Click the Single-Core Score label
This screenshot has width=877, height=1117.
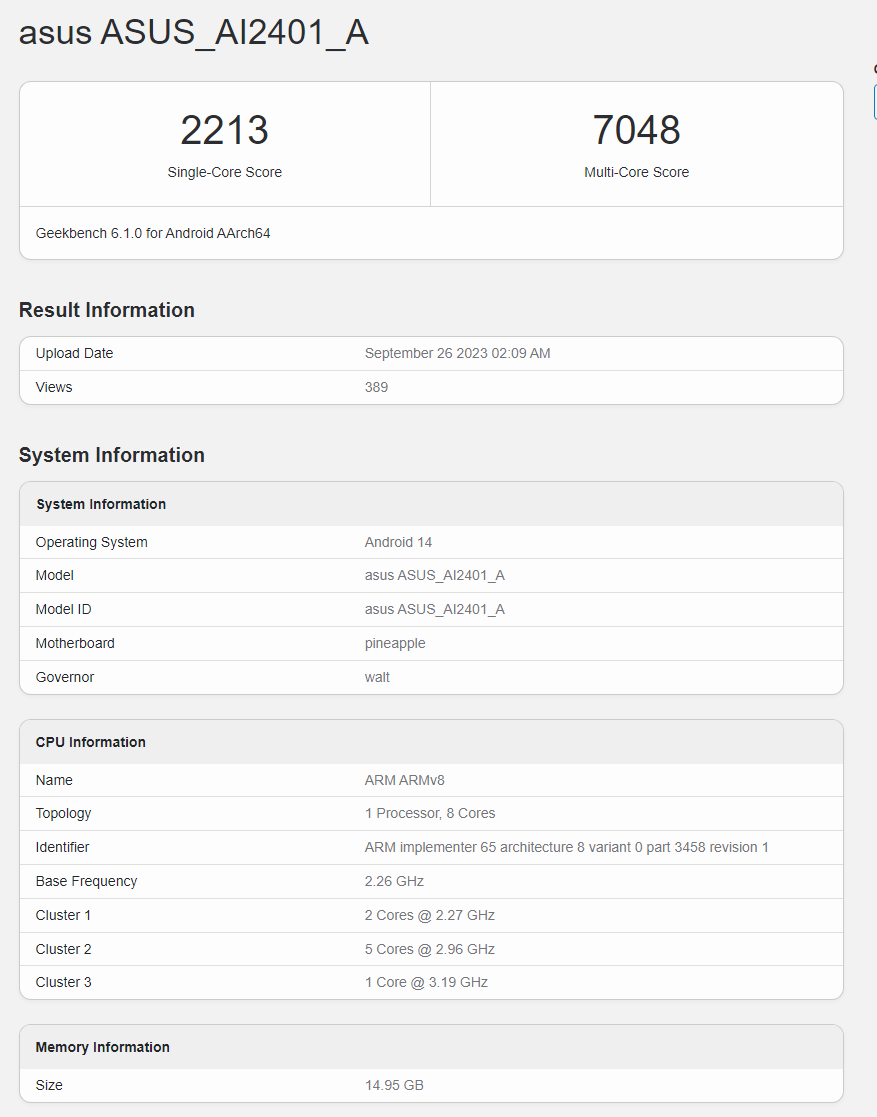(x=224, y=172)
